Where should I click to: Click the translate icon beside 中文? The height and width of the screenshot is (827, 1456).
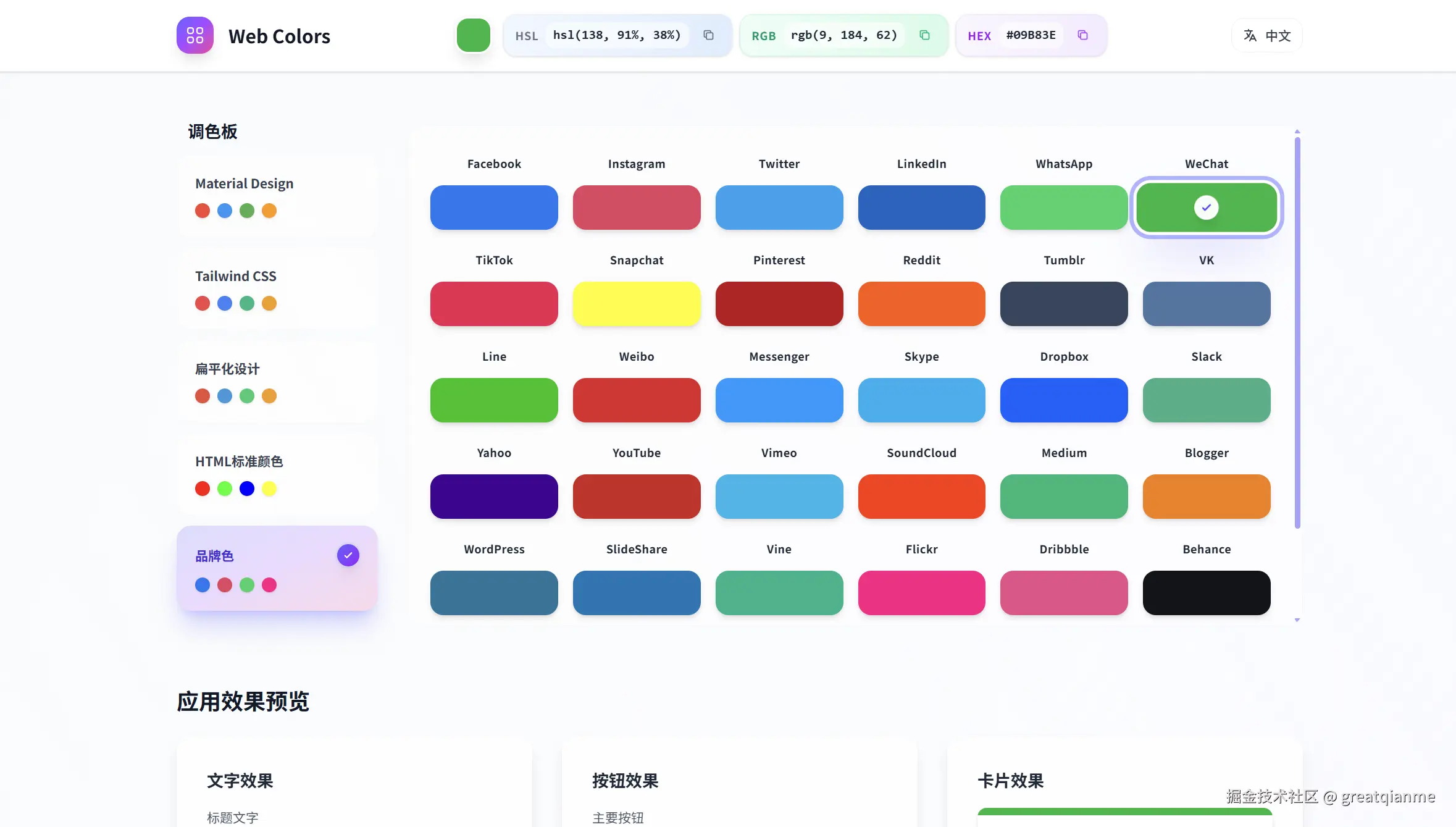point(1249,35)
